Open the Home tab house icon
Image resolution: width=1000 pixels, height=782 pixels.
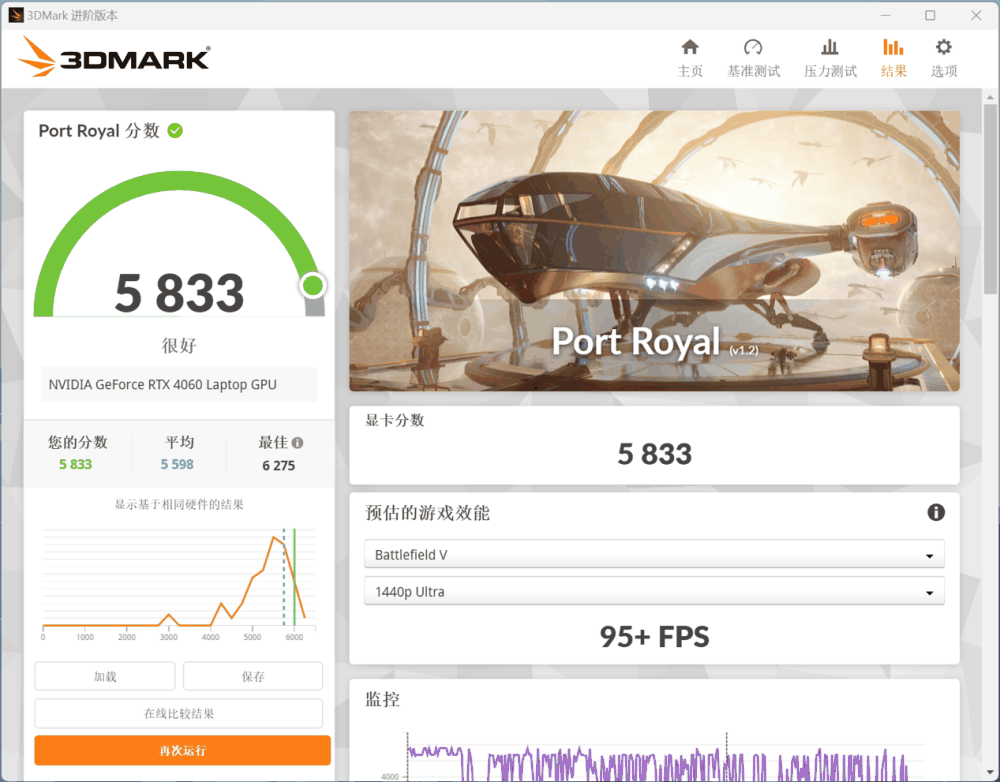(x=690, y=47)
